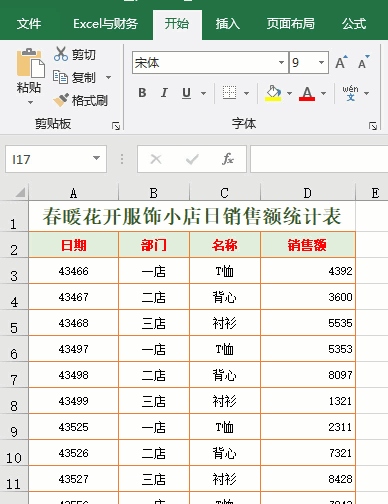Select cell with sales value 5535
This screenshot has height=504, width=388.
pos(308,323)
